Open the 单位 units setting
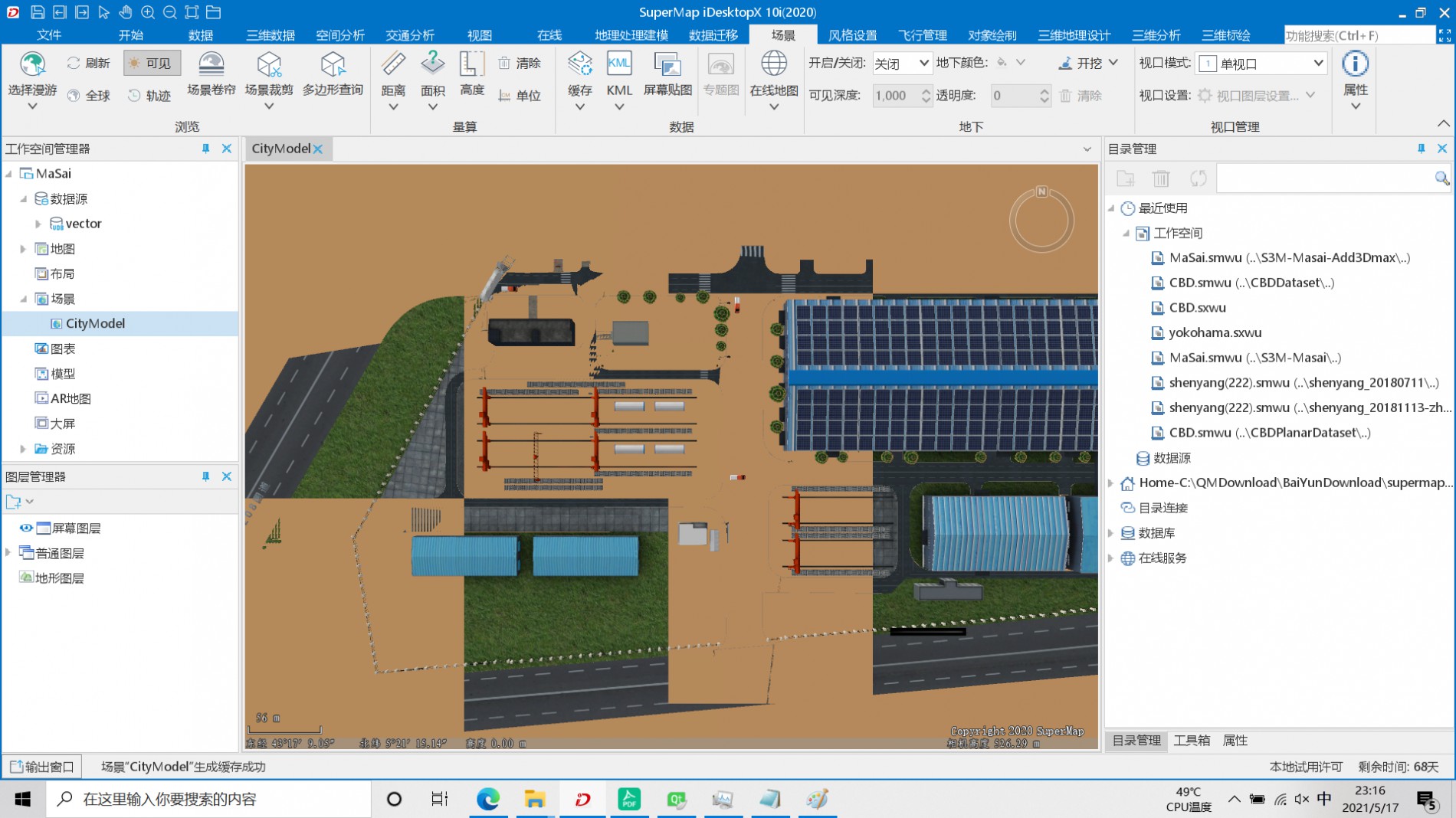This screenshot has height=818, width=1456. tap(520, 96)
